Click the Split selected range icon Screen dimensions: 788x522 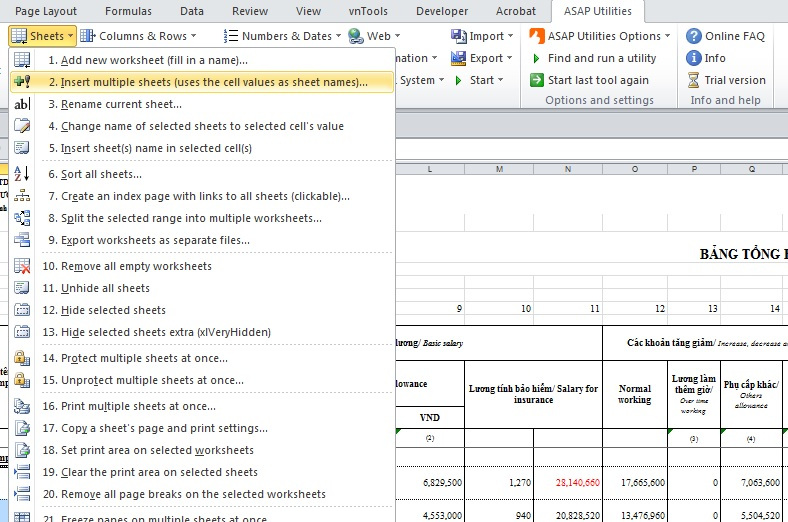(x=22, y=218)
